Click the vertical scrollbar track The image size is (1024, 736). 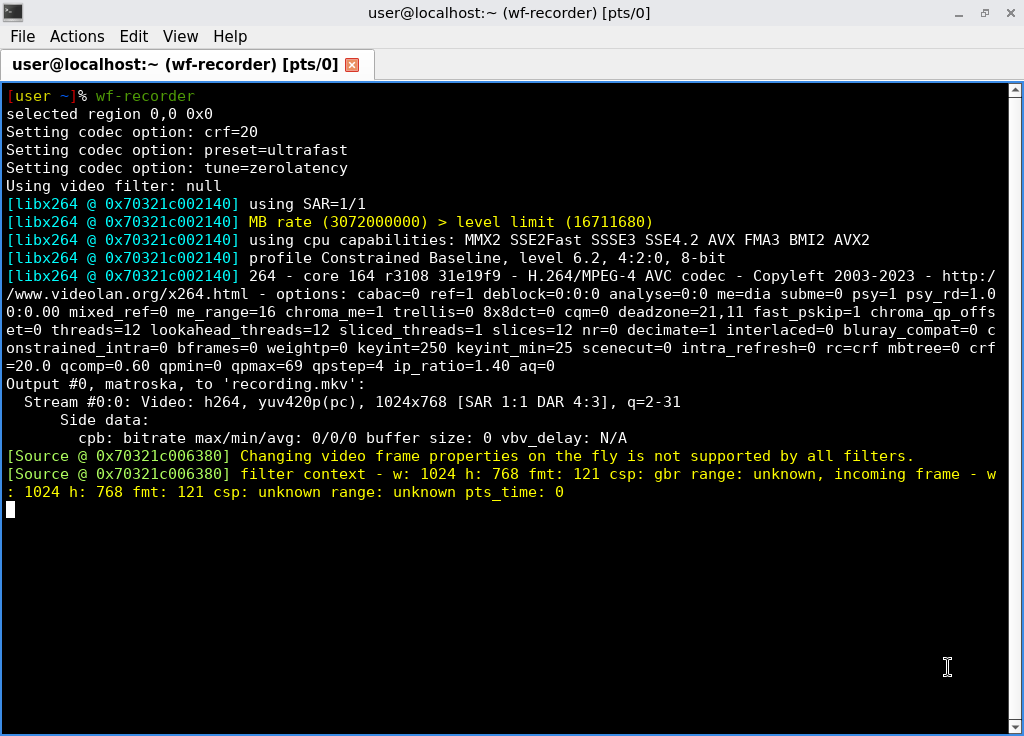pyautogui.click(x=1015, y=400)
